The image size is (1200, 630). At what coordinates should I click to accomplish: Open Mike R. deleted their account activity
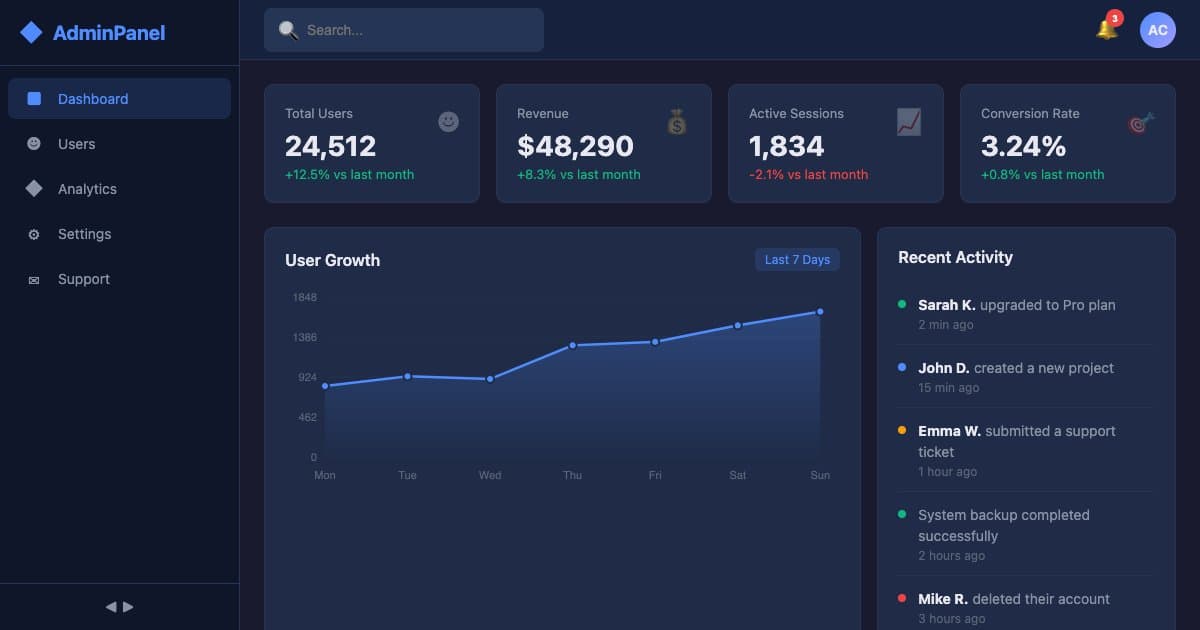pos(1026,608)
